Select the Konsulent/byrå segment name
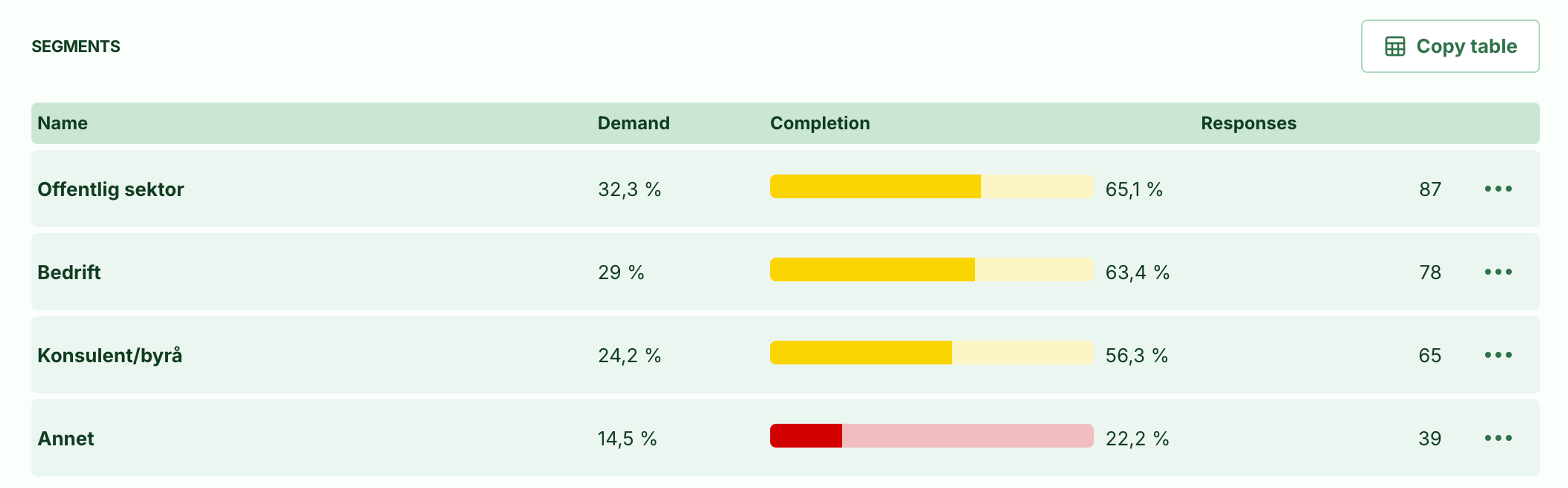Image resolution: width=1568 pixels, height=488 pixels. coord(109,355)
